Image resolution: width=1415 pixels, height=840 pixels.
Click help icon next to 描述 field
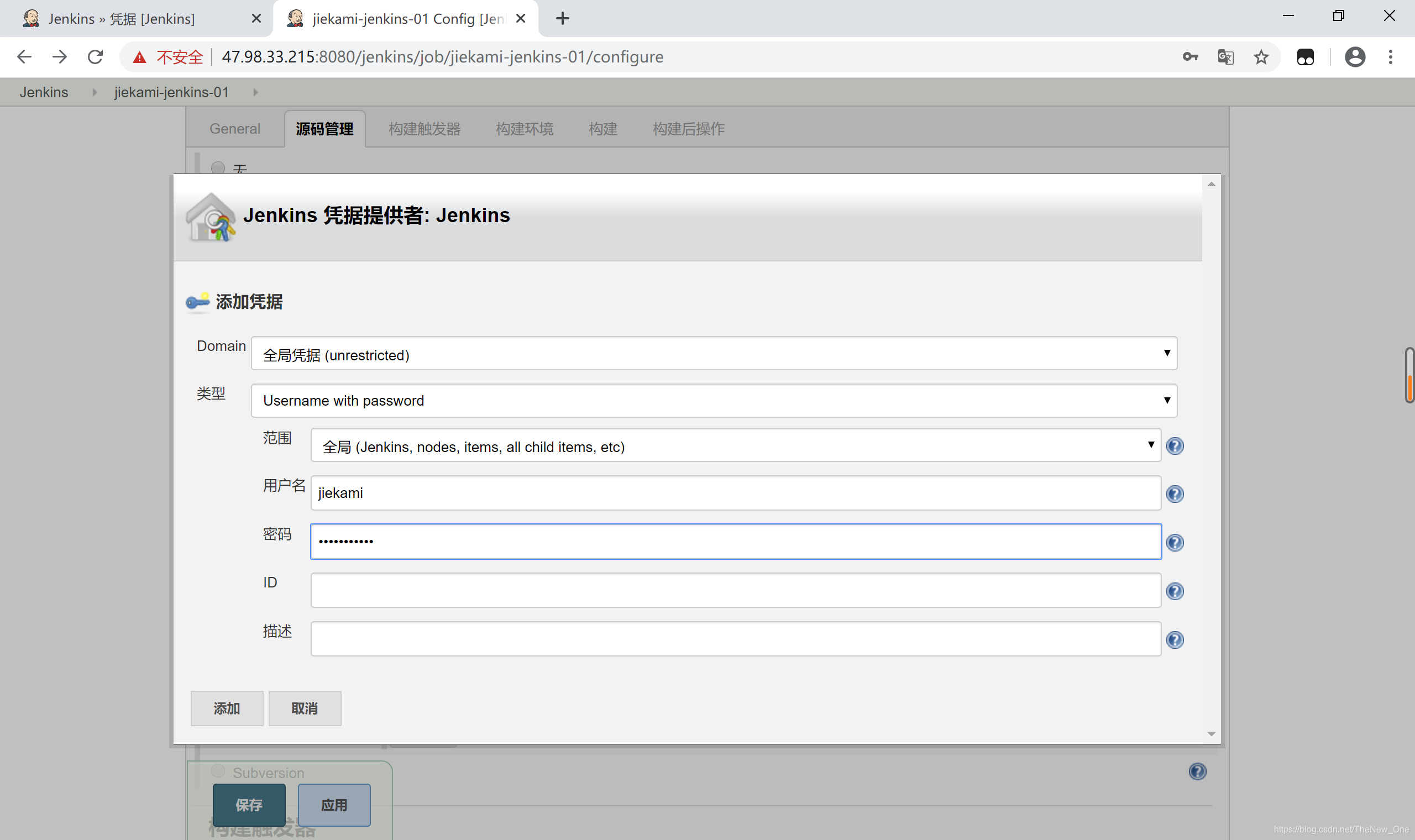(1175, 640)
